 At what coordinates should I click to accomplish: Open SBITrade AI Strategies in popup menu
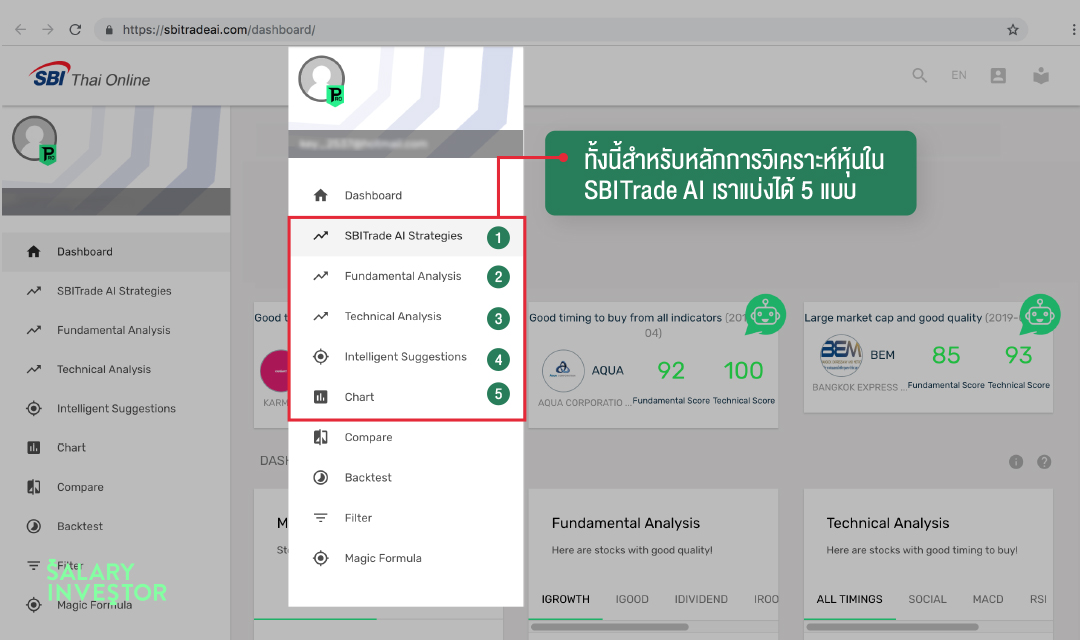pyautogui.click(x=403, y=236)
